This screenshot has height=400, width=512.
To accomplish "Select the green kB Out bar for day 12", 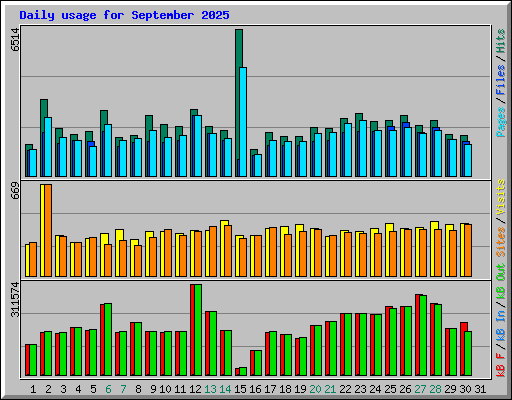I will tap(198, 330).
